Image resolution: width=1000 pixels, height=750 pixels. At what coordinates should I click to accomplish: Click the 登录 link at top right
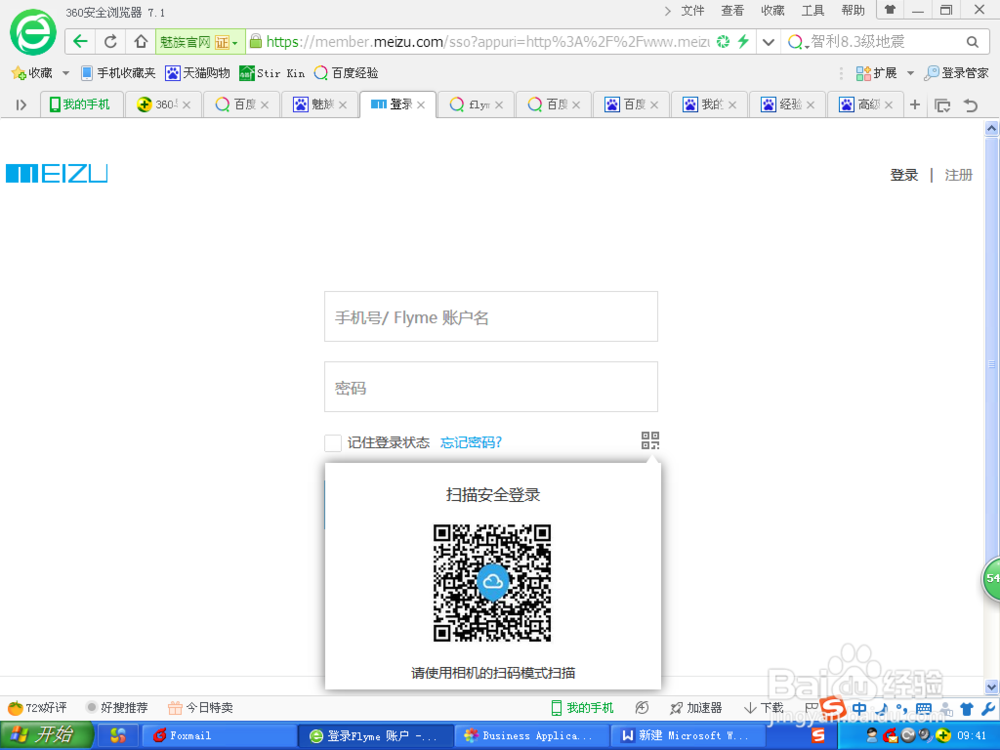pyautogui.click(x=904, y=175)
